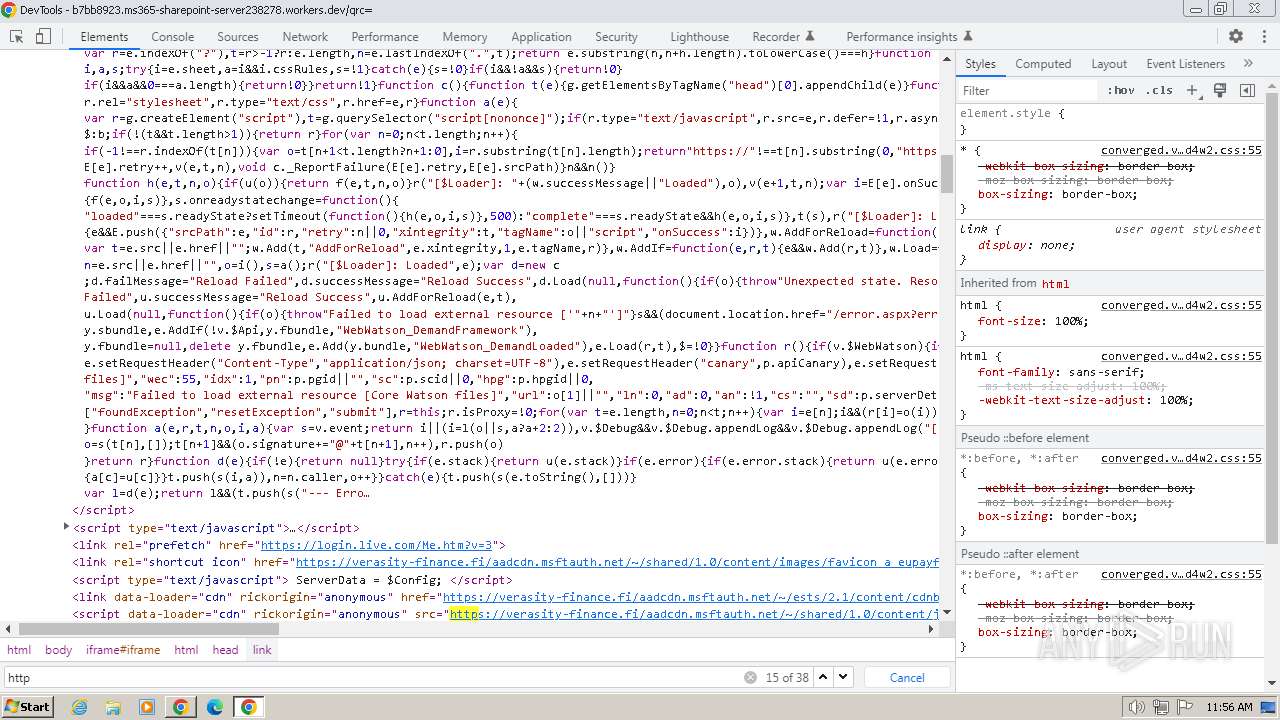Toggle the .cls class editor
The height and width of the screenshot is (720, 1280).
(x=1159, y=90)
